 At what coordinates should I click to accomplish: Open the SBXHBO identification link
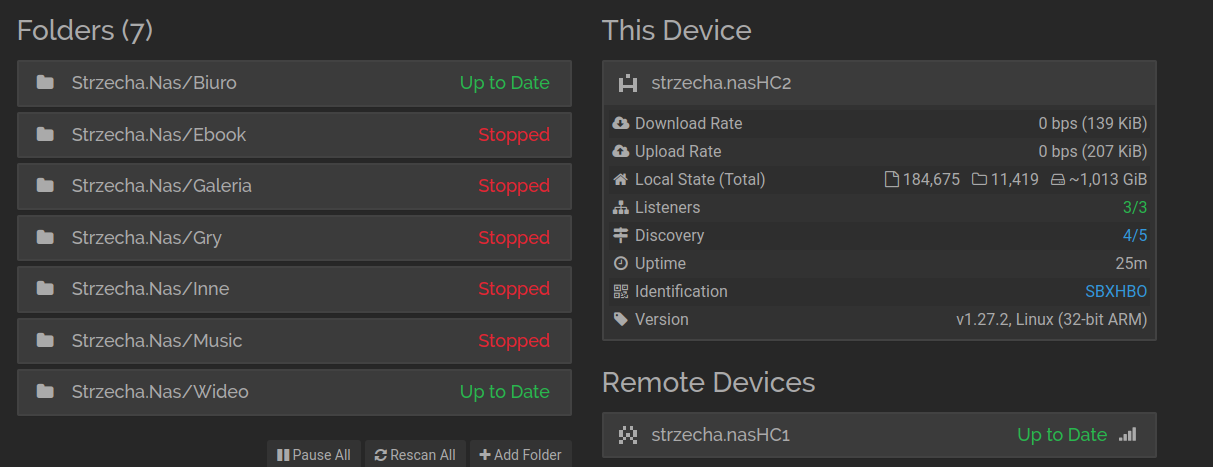[x=1116, y=292]
